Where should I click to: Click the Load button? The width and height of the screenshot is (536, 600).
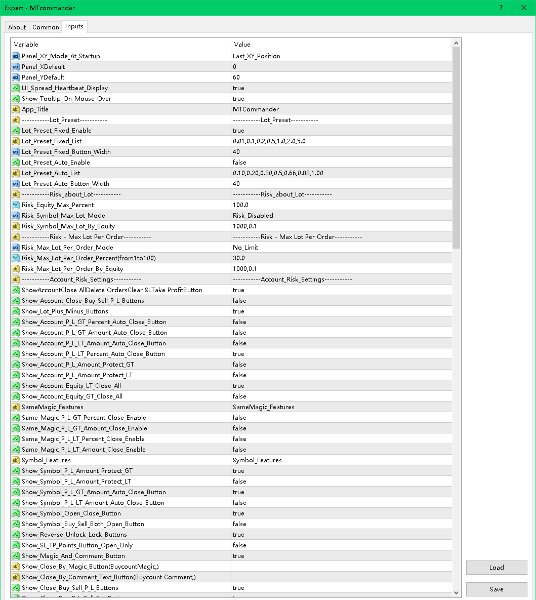pos(497,567)
